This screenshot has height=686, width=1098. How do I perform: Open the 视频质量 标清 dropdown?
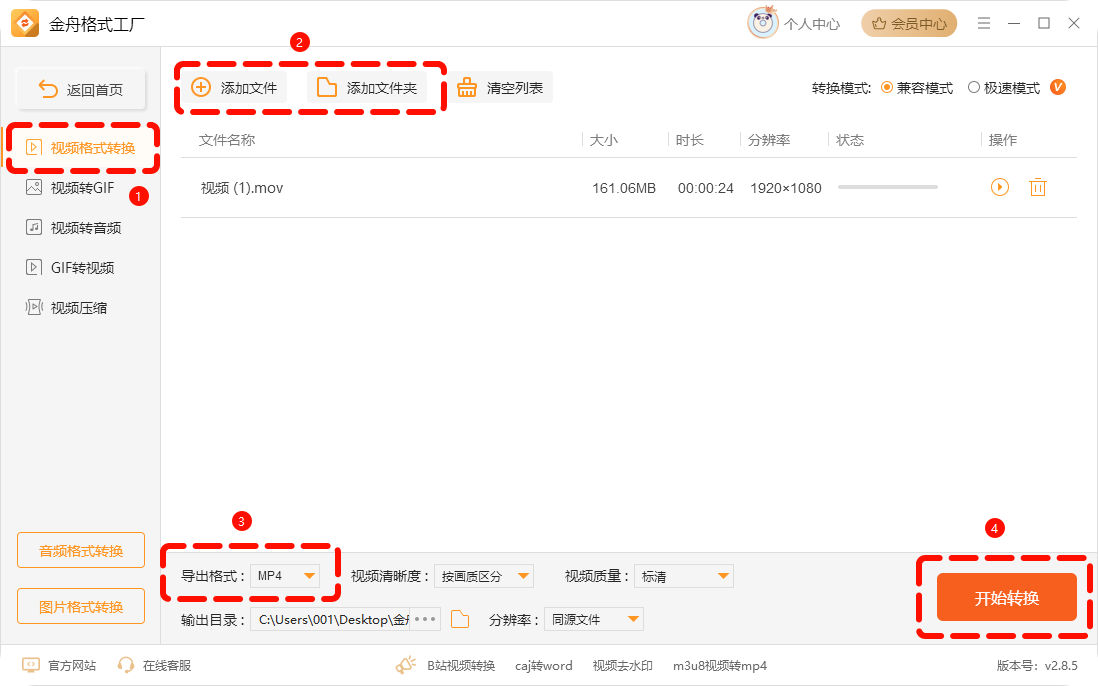(684, 576)
